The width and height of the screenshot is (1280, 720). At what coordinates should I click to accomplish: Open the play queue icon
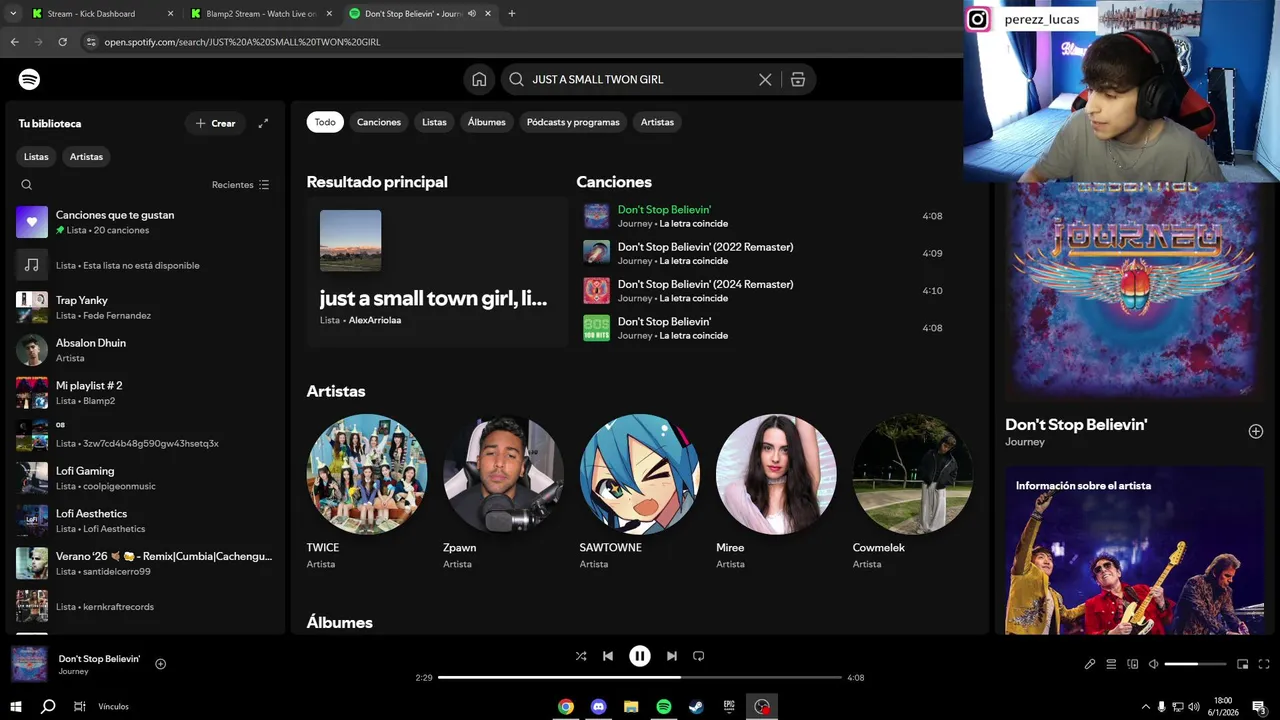click(x=1111, y=664)
